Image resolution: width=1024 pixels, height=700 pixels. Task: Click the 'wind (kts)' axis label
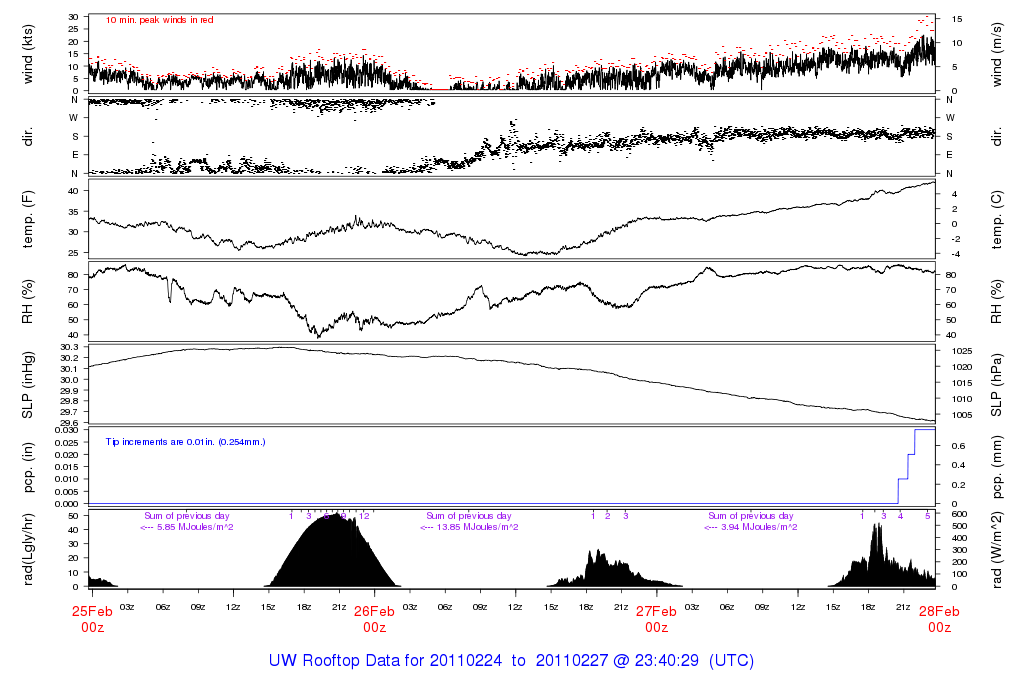point(27,54)
